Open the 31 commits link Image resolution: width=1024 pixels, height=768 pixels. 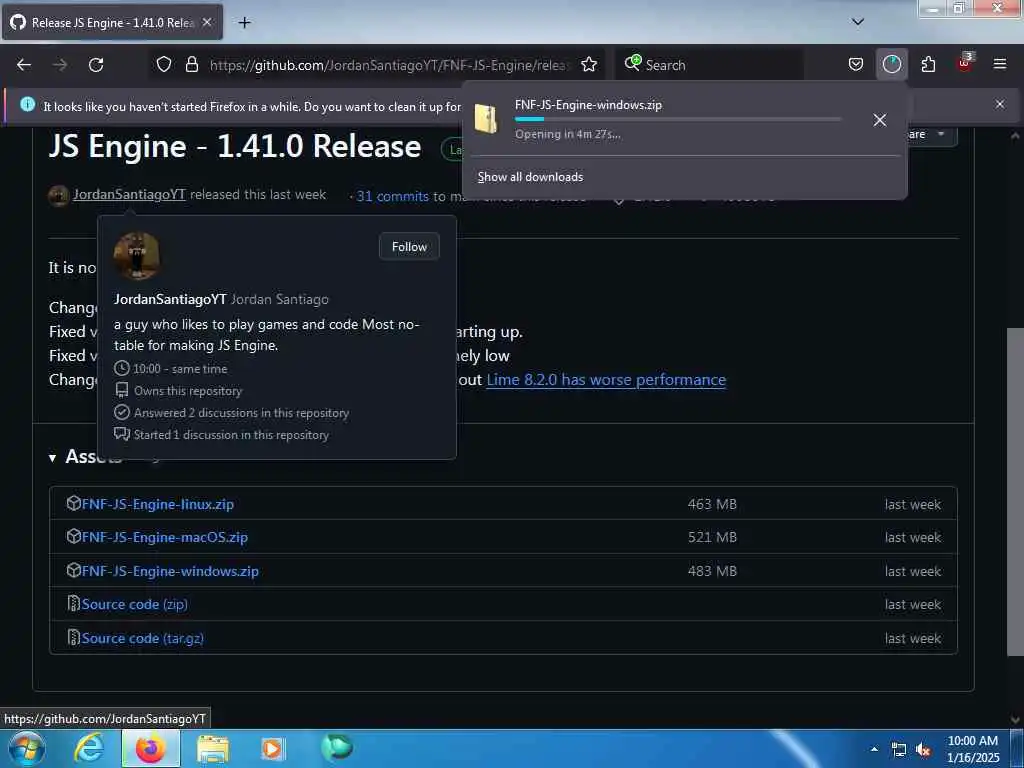point(392,196)
